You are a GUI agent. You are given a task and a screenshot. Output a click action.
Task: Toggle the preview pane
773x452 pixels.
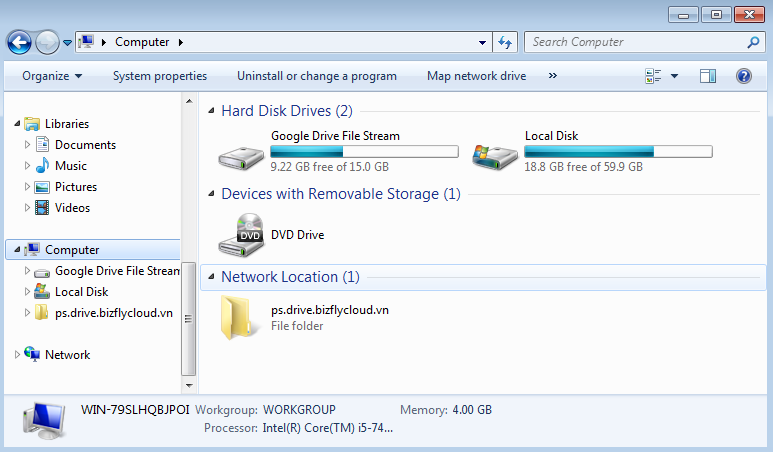click(x=708, y=76)
